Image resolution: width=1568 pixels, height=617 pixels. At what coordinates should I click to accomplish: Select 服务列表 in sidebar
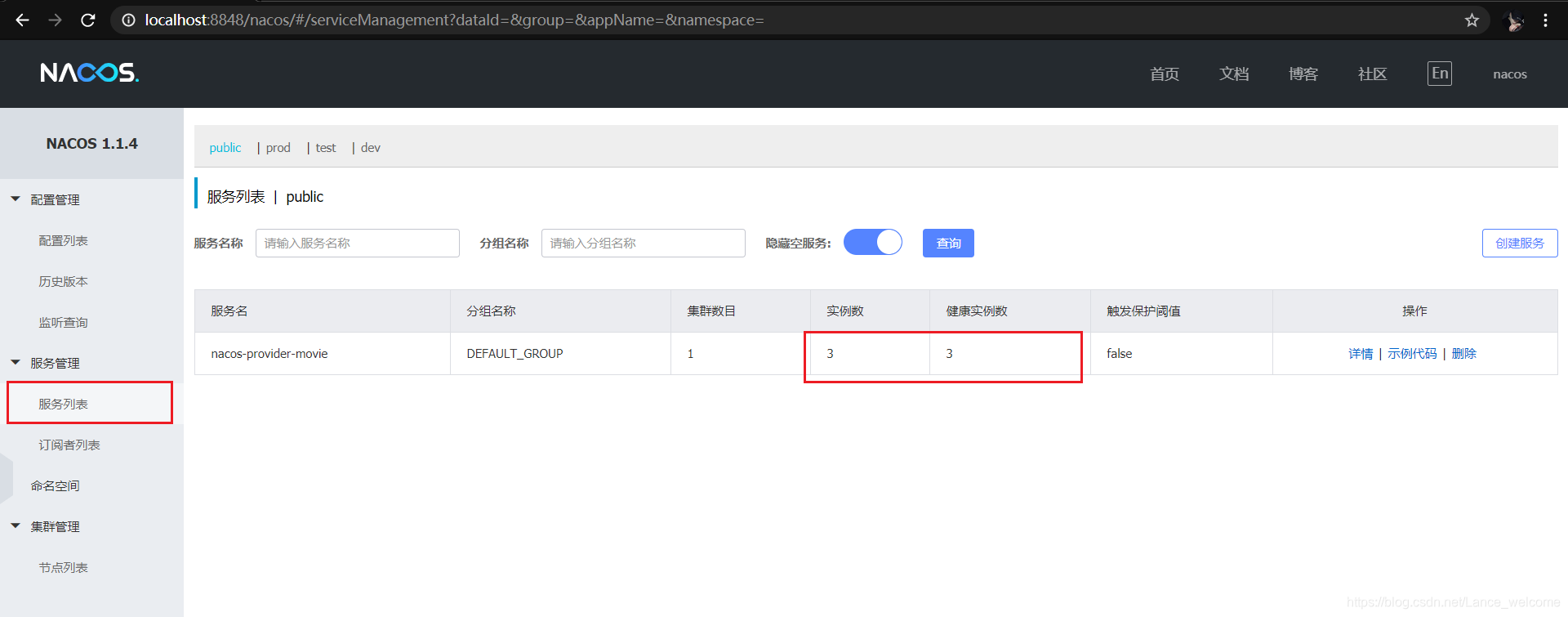point(64,404)
